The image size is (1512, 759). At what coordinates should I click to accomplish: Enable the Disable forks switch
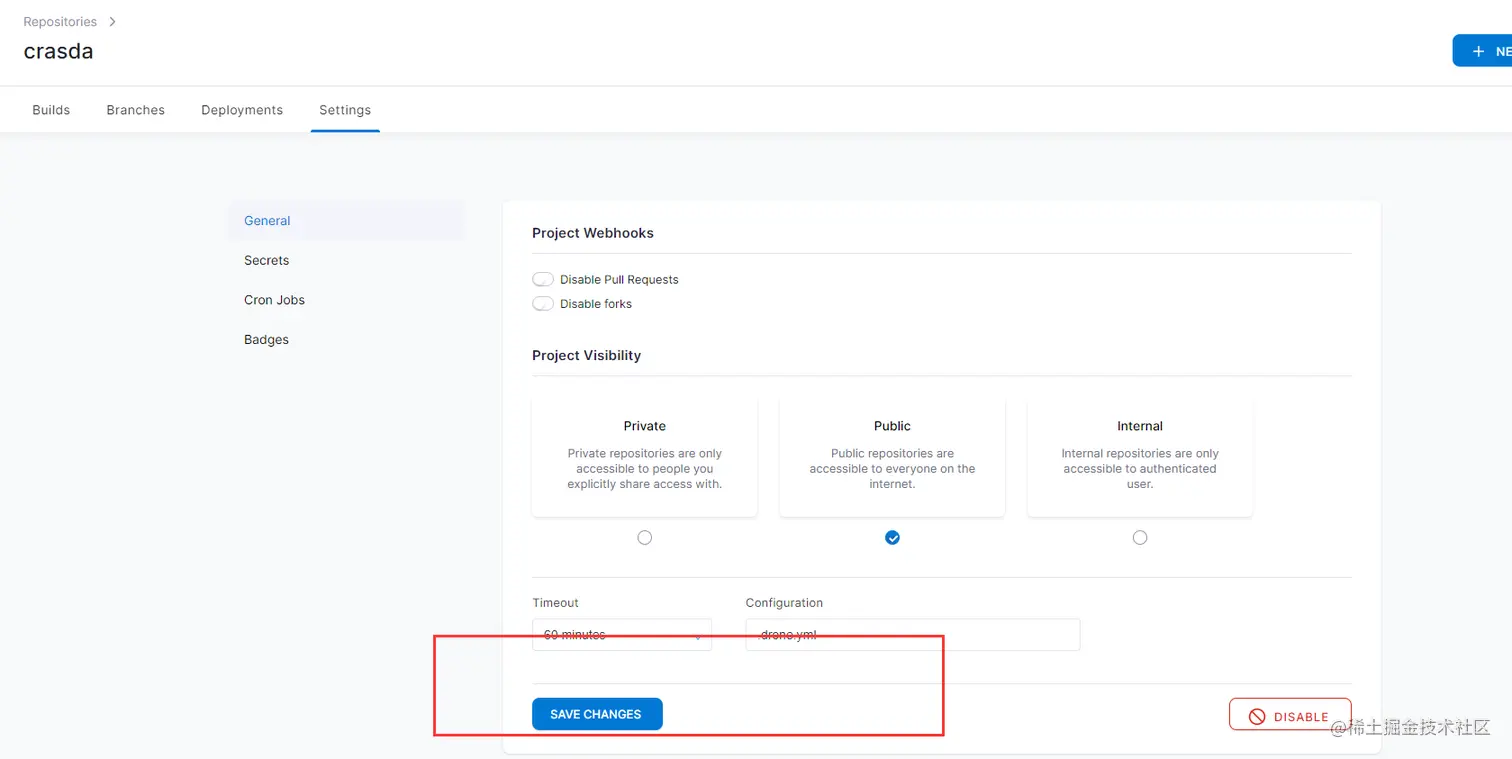point(543,304)
